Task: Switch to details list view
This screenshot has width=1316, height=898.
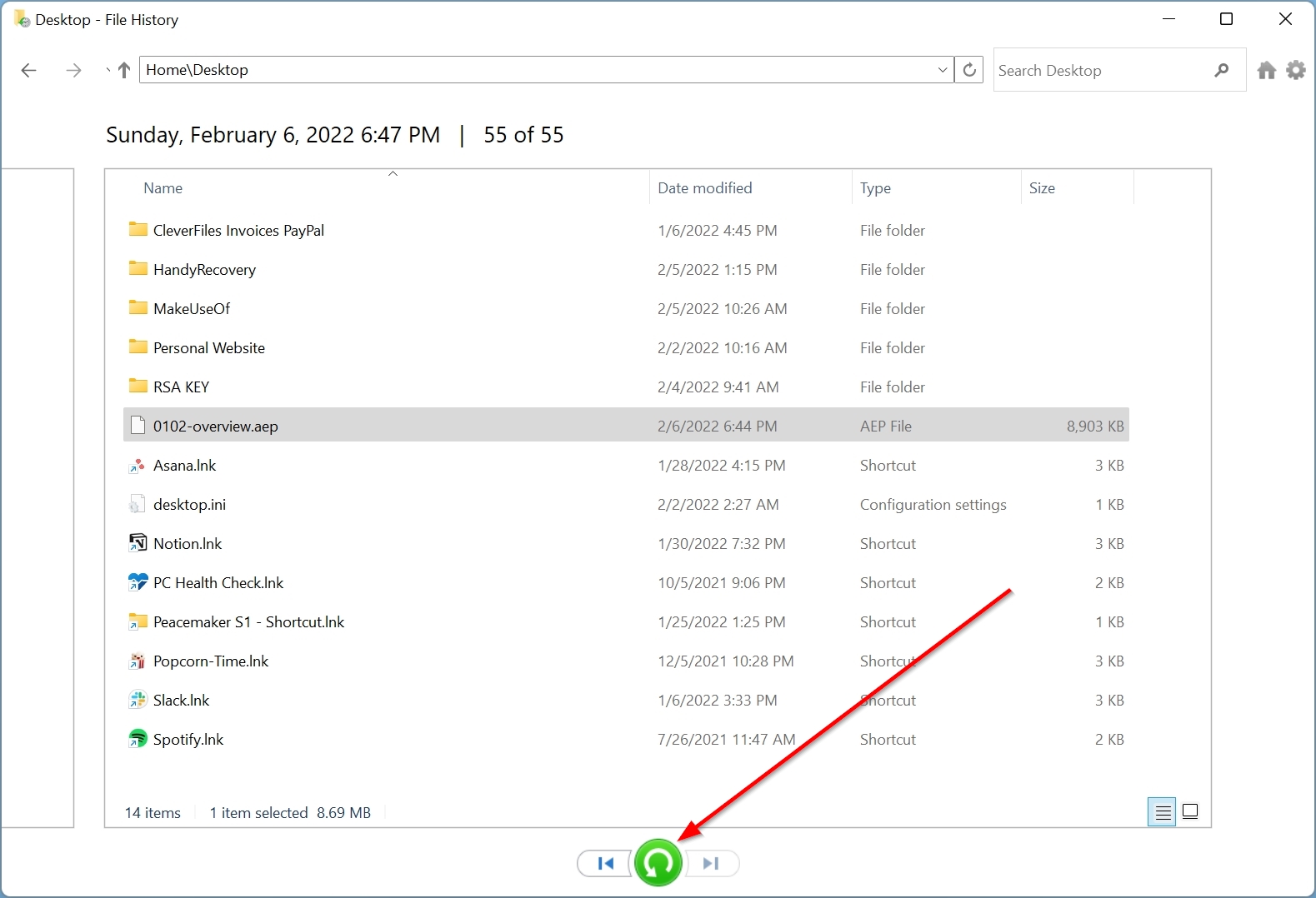Action: [1162, 812]
